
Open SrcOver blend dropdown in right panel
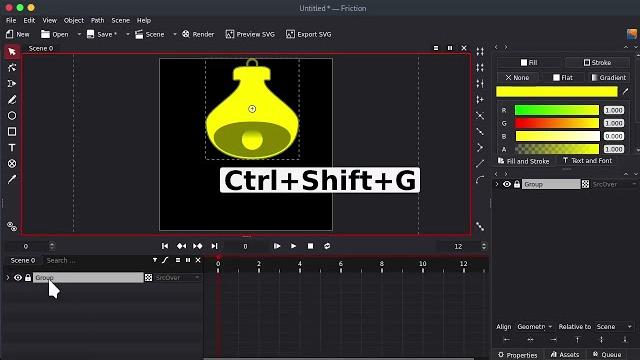point(614,184)
